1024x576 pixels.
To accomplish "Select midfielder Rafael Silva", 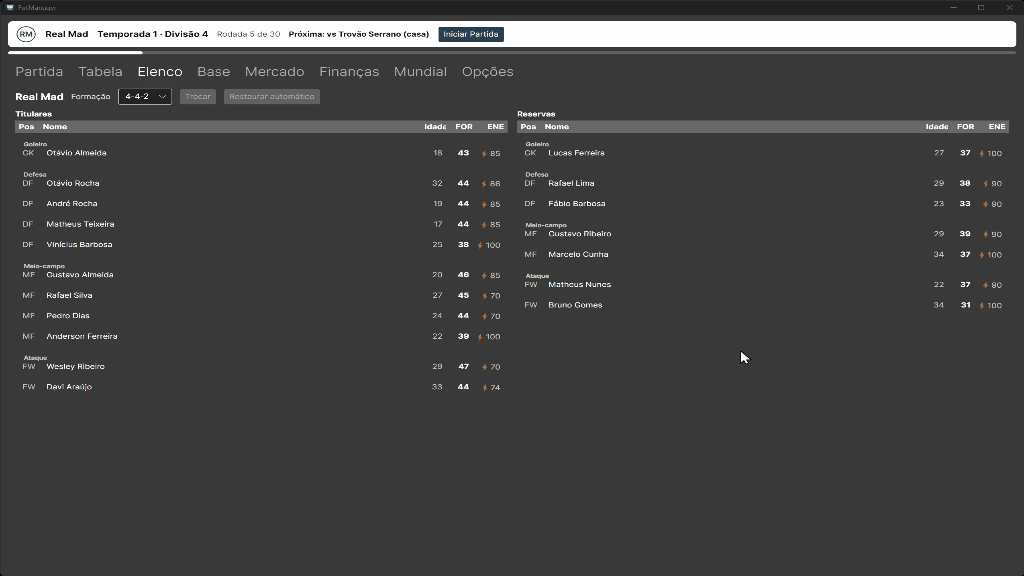I will point(261,295).
